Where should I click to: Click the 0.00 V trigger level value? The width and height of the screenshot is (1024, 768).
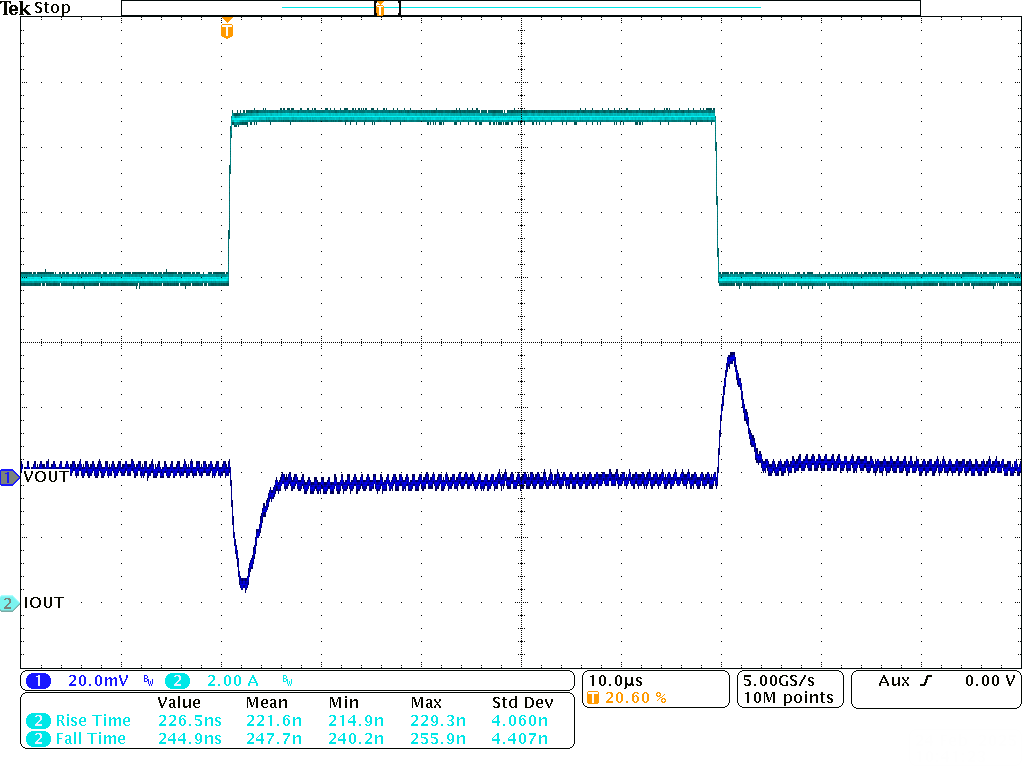coord(990,681)
